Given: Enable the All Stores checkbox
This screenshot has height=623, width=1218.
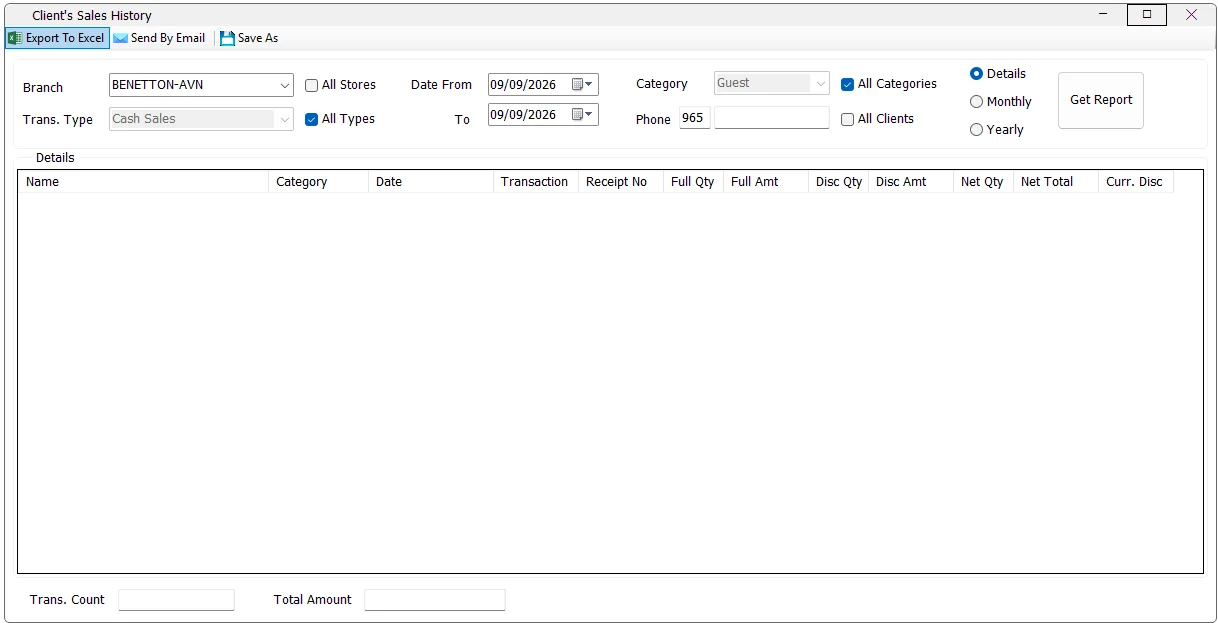Looking at the screenshot, I should [311, 85].
